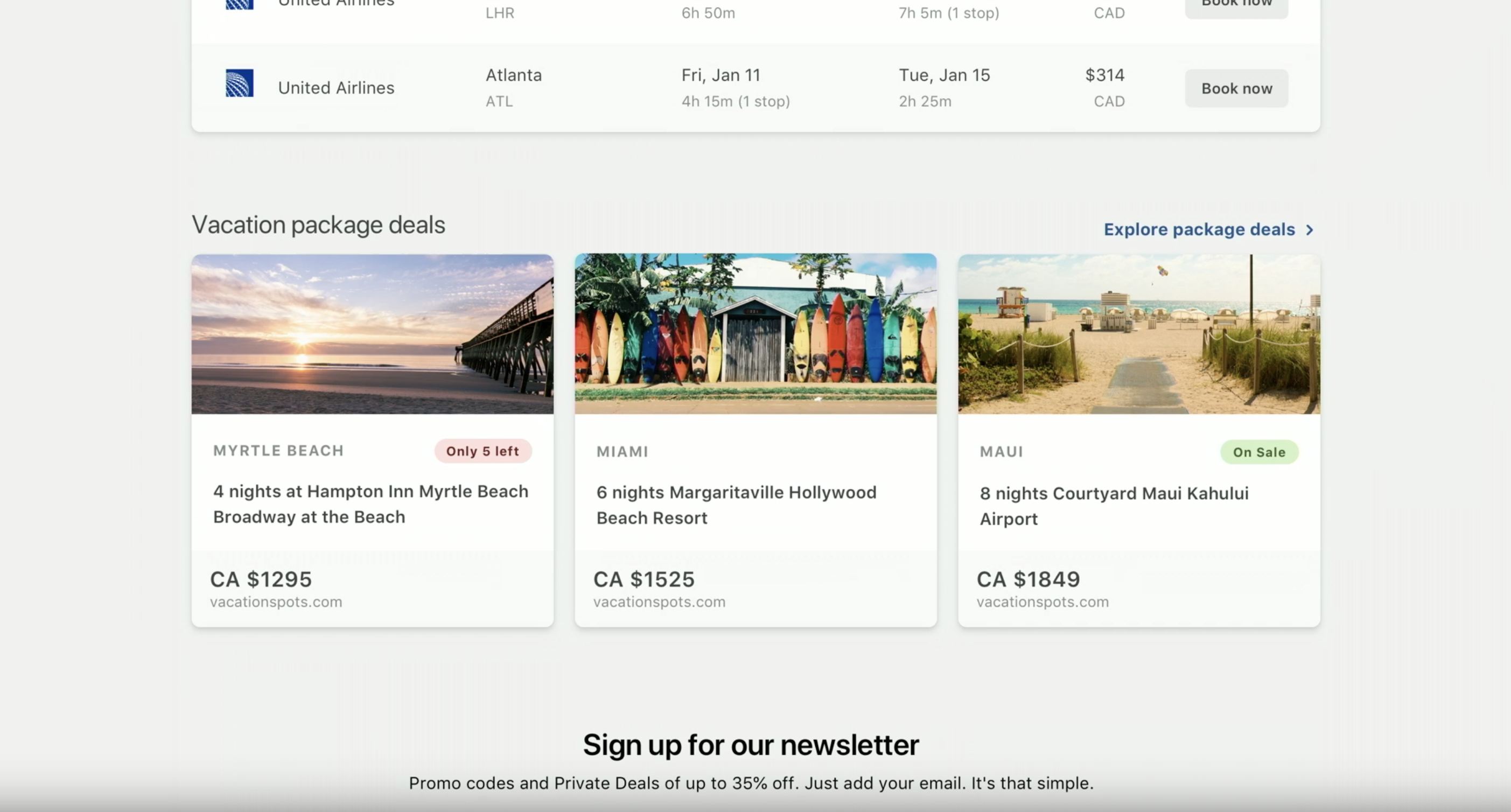The height and width of the screenshot is (812, 1511).
Task: Open the Myrtle Beach sunset pier photo
Action: pos(372,334)
